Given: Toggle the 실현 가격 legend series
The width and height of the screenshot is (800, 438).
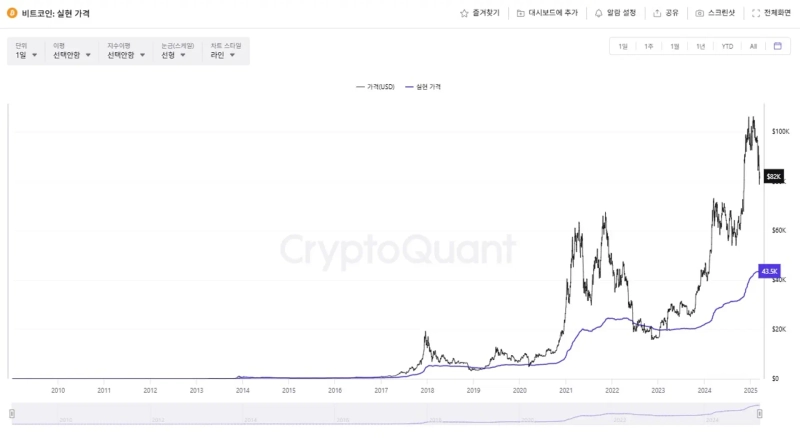Looking at the screenshot, I should (422, 87).
